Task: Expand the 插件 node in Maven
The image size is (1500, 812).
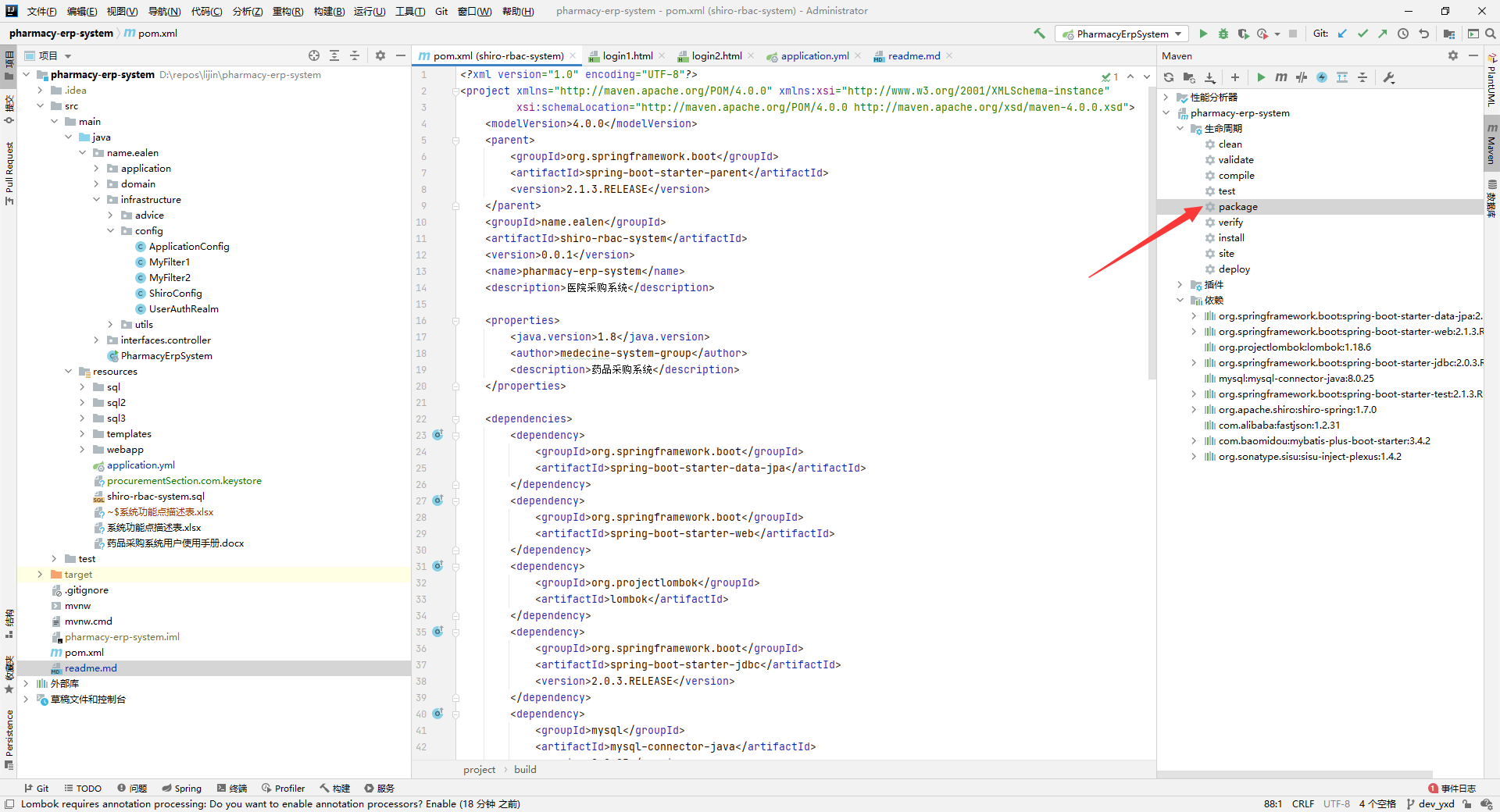Action: point(1180,285)
